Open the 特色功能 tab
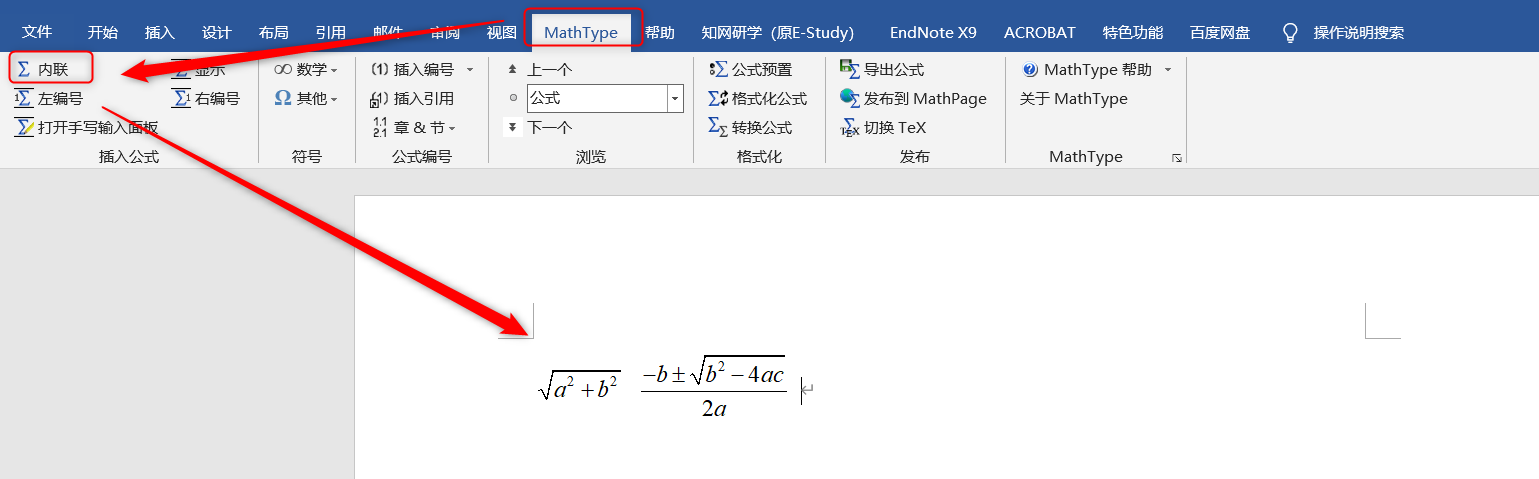The width and height of the screenshot is (1539, 479). [x=1134, y=32]
